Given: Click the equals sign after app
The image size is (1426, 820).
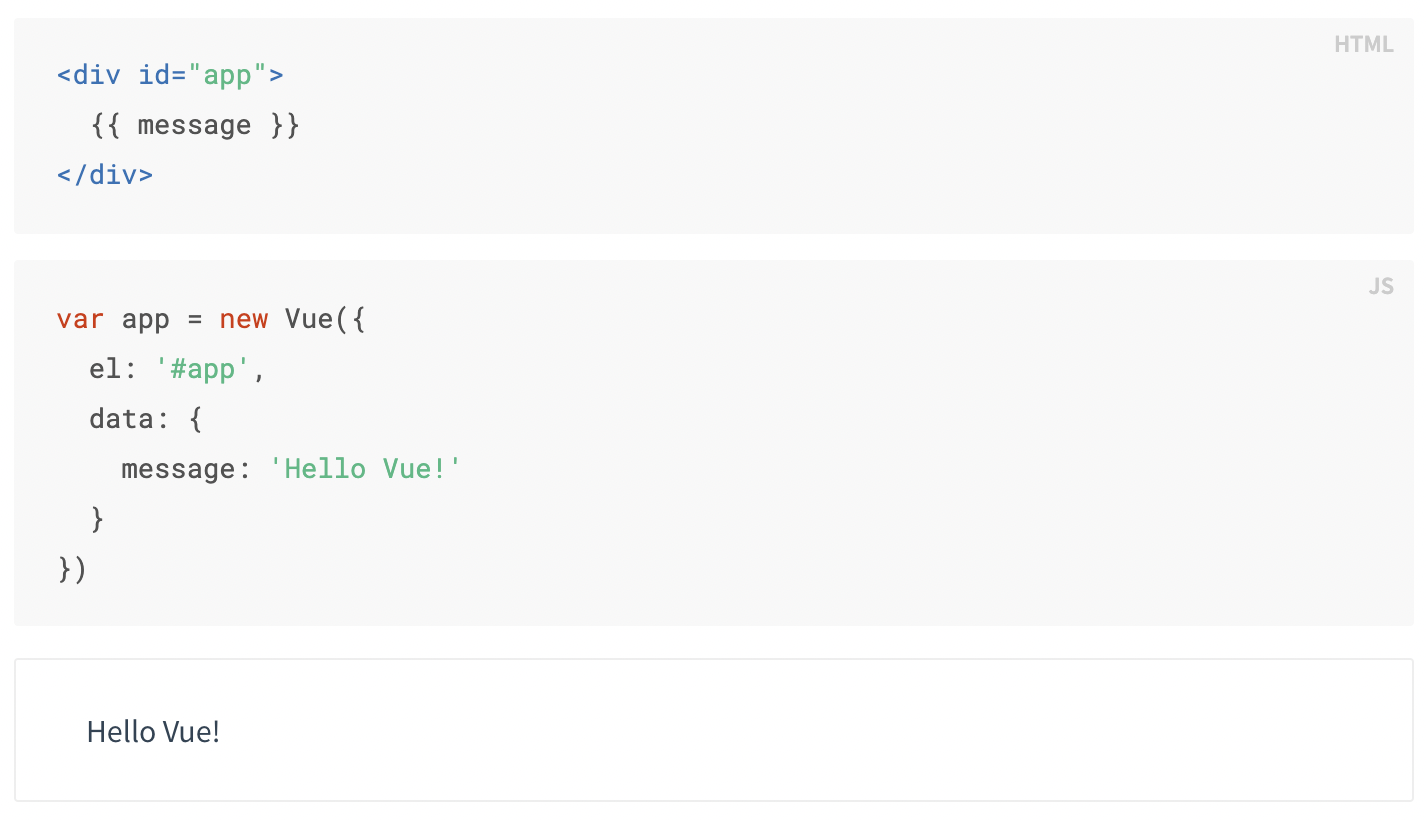Looking at the screenshot, I should [x=194, y=319].
